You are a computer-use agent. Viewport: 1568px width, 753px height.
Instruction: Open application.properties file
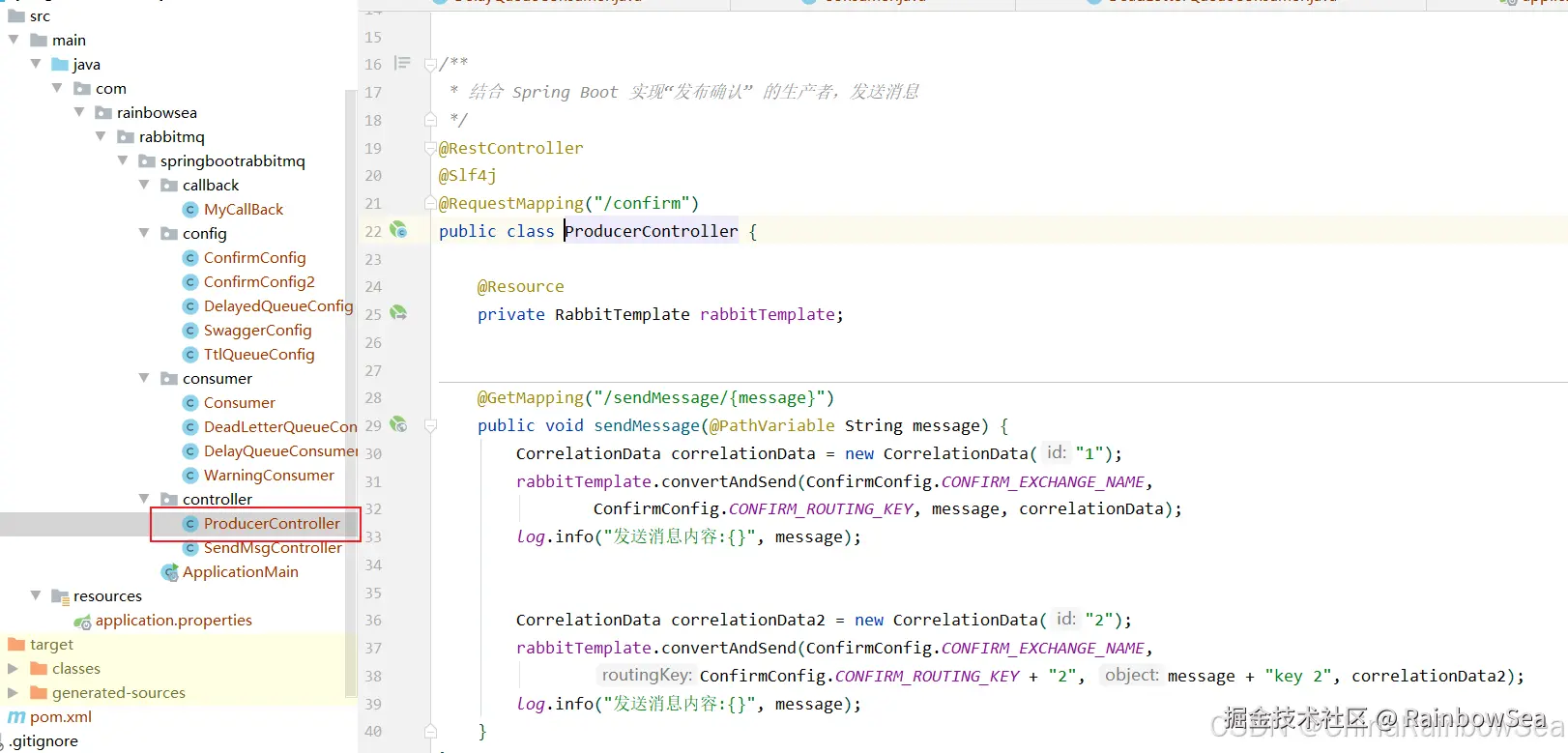[x=174, y=621]
